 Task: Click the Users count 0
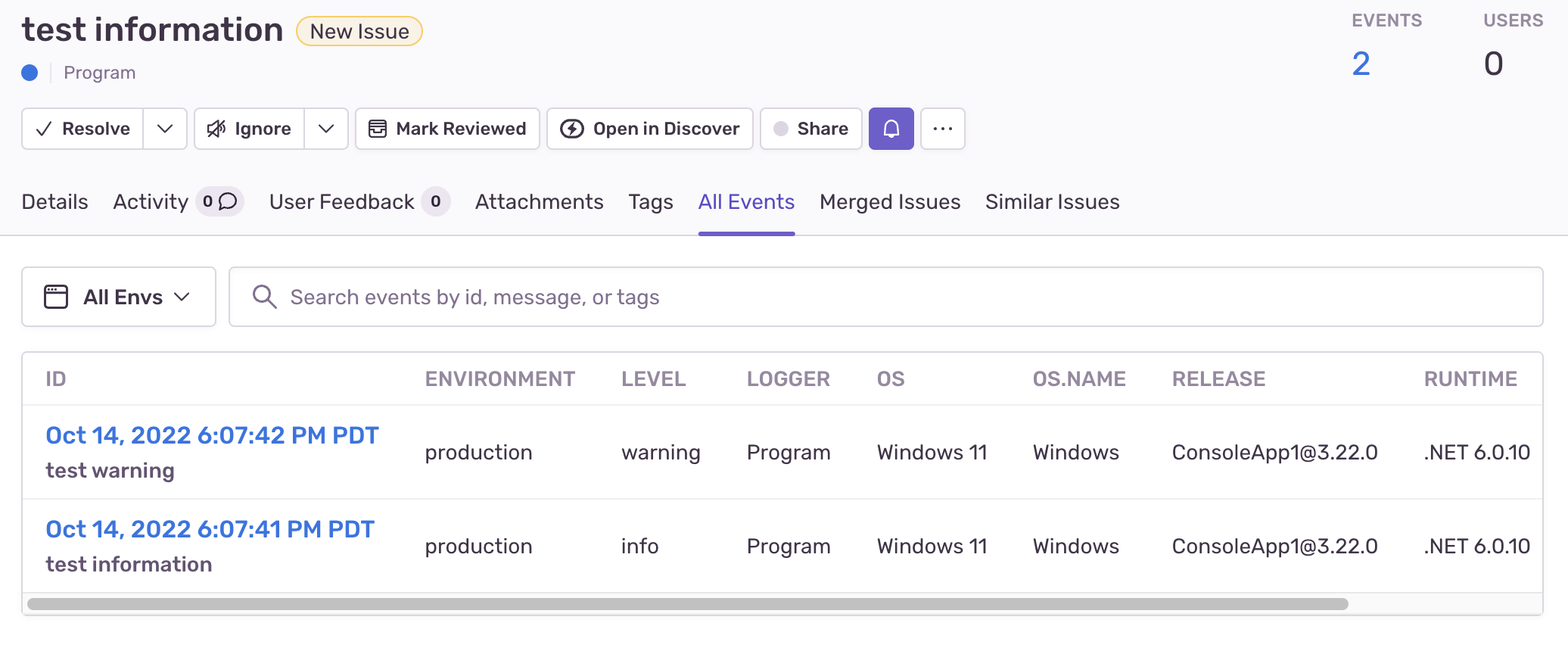[x=1493, y=64]
